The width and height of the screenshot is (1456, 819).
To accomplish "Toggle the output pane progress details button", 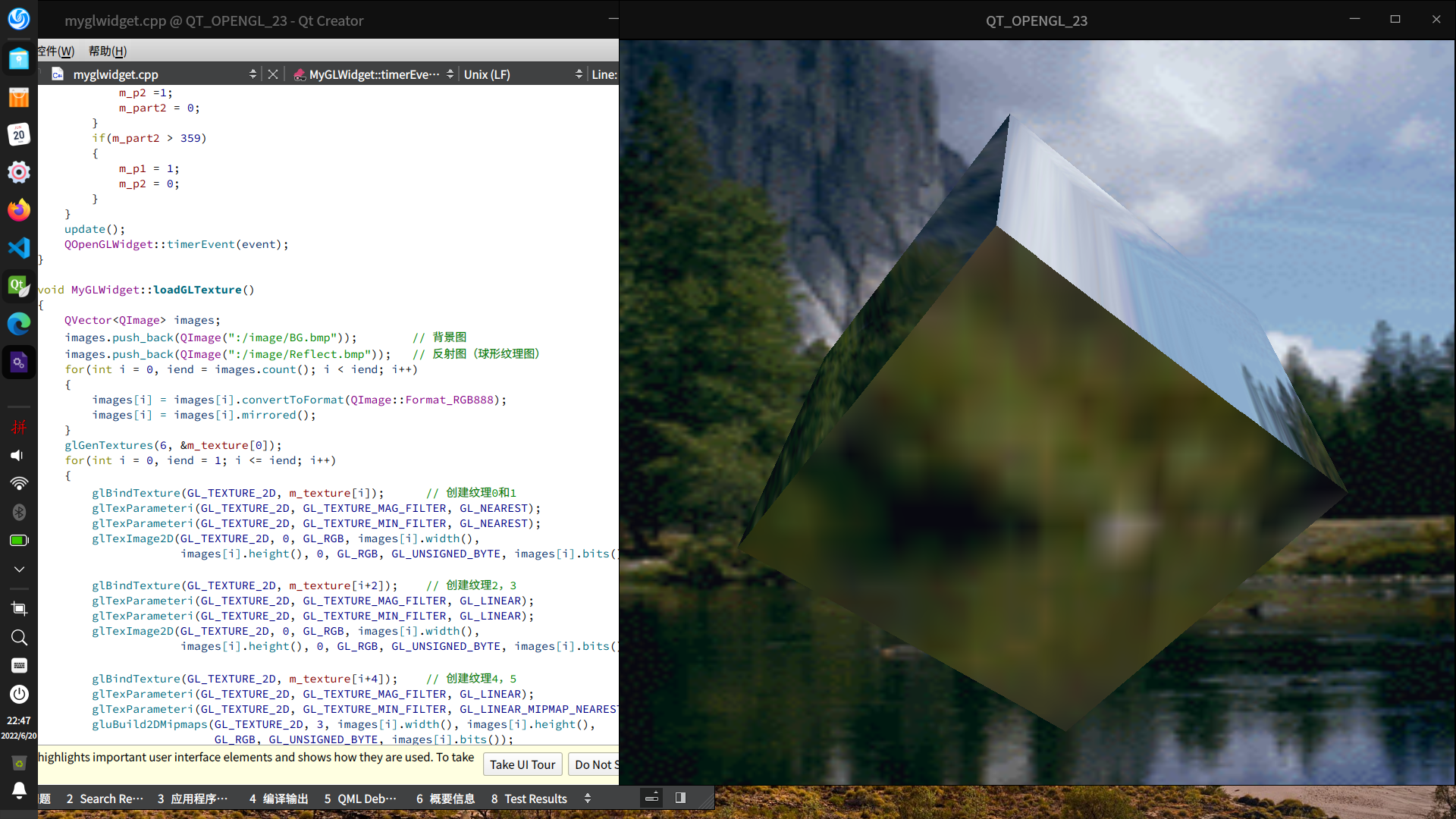I will point(651,798).
